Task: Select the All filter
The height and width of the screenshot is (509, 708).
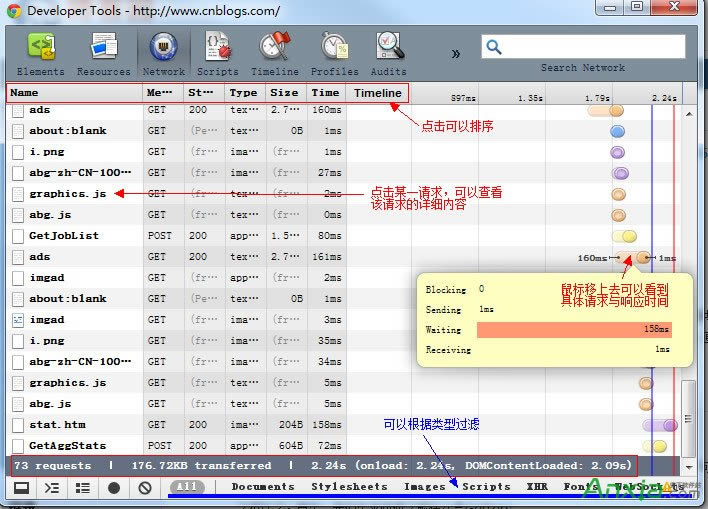Action: [x=187, y=487]
